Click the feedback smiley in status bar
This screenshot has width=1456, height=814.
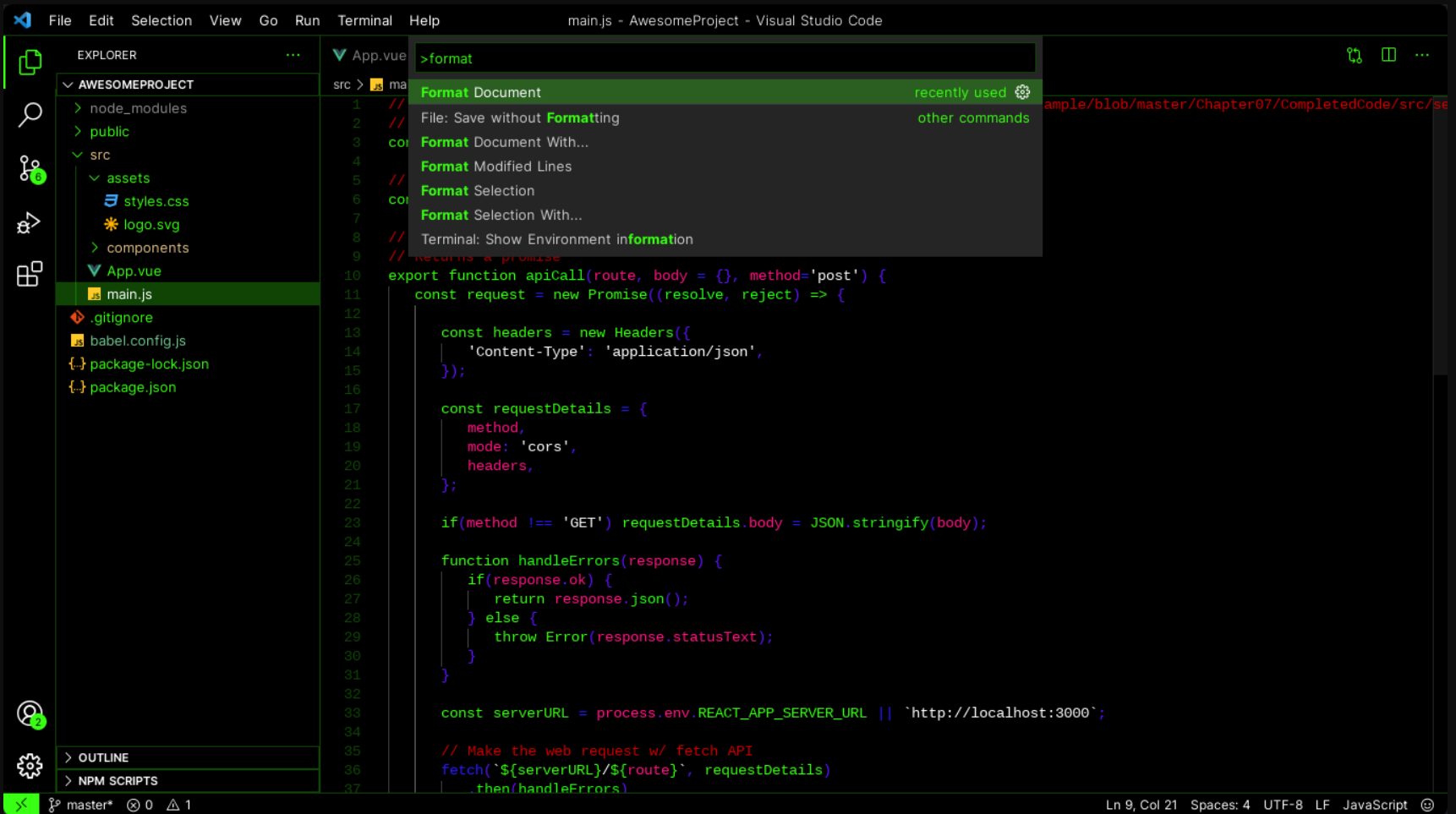pyautogui.click(x=1427, y=805)
